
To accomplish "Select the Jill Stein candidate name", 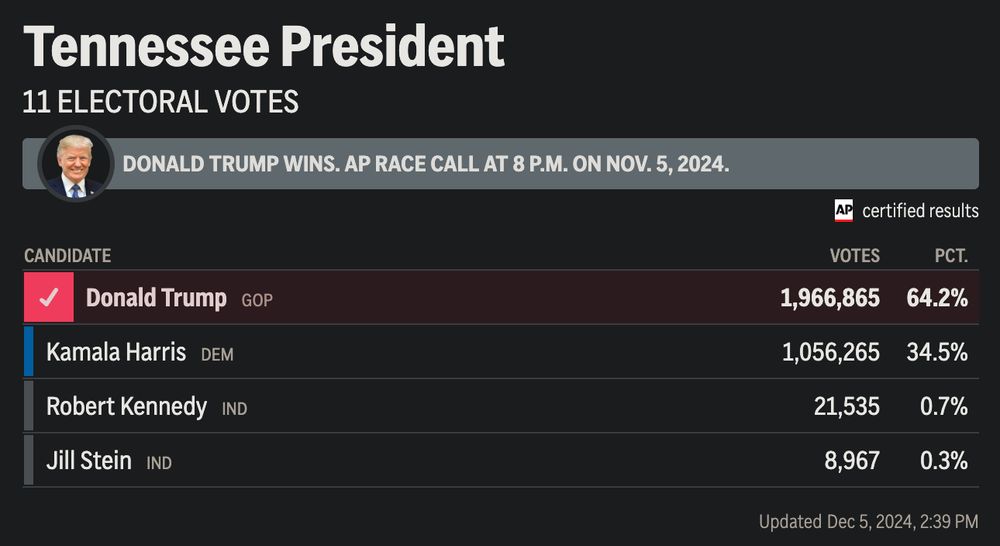I will [x=89, y=461].
